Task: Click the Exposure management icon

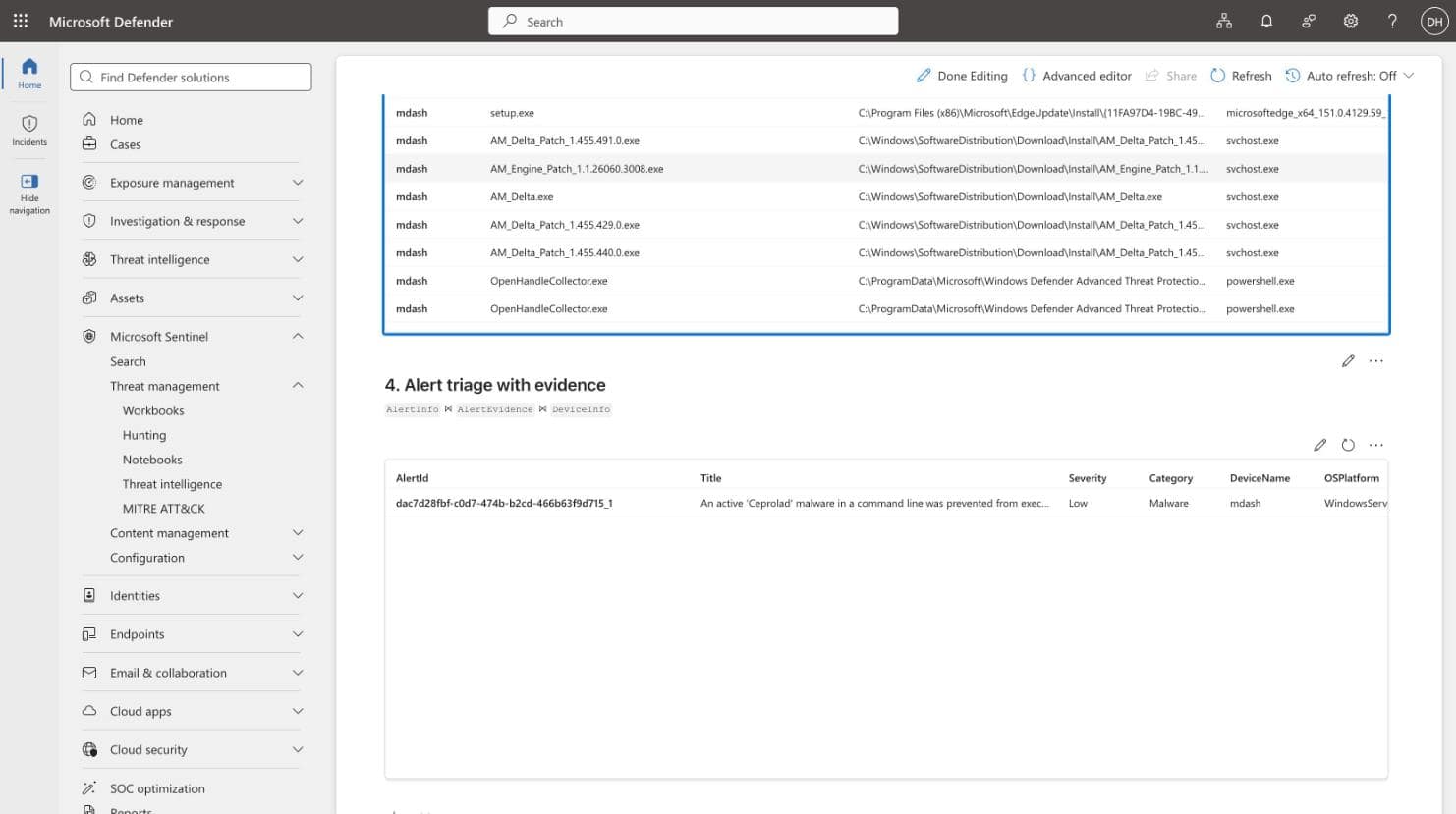Action: pos(89,183)
